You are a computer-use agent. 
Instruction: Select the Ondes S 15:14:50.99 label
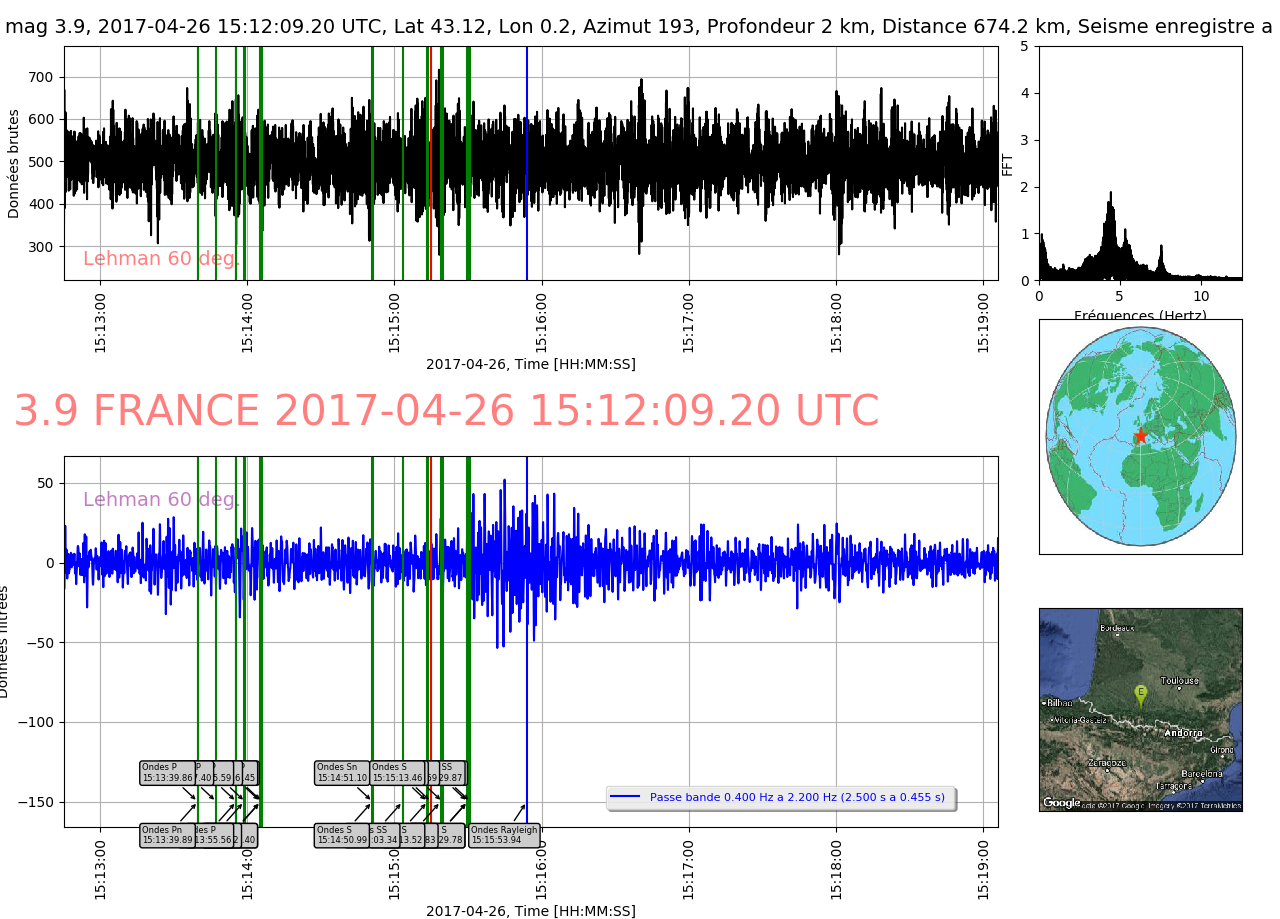[341, 835]
